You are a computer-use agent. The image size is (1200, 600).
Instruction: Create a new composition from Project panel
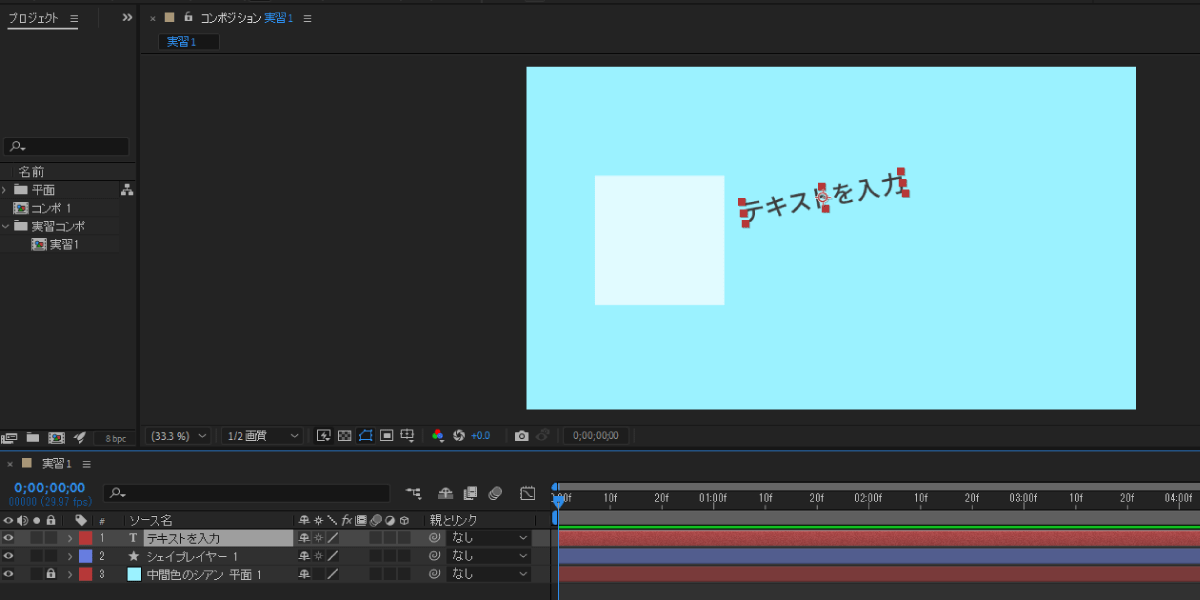tap(57, 437)
